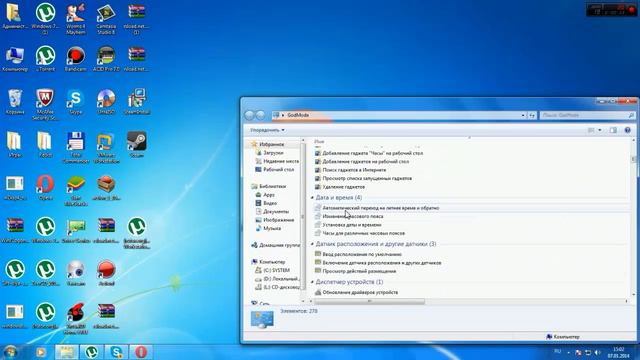Switch to Explorer in the taskbar
The width and height of the screenshot is (640, 360).
67,352
